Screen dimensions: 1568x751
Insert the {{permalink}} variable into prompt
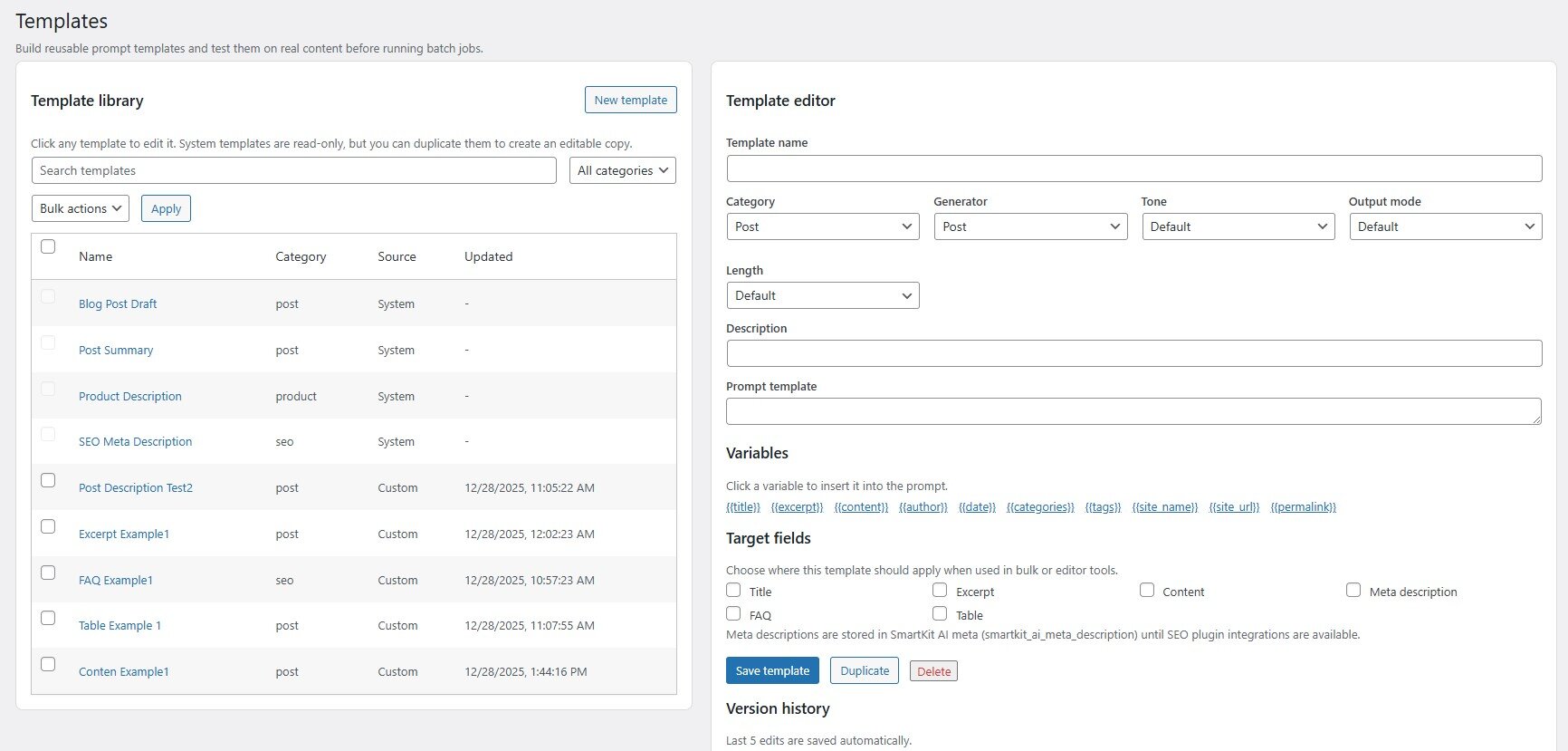click(x=1303, y=507)
